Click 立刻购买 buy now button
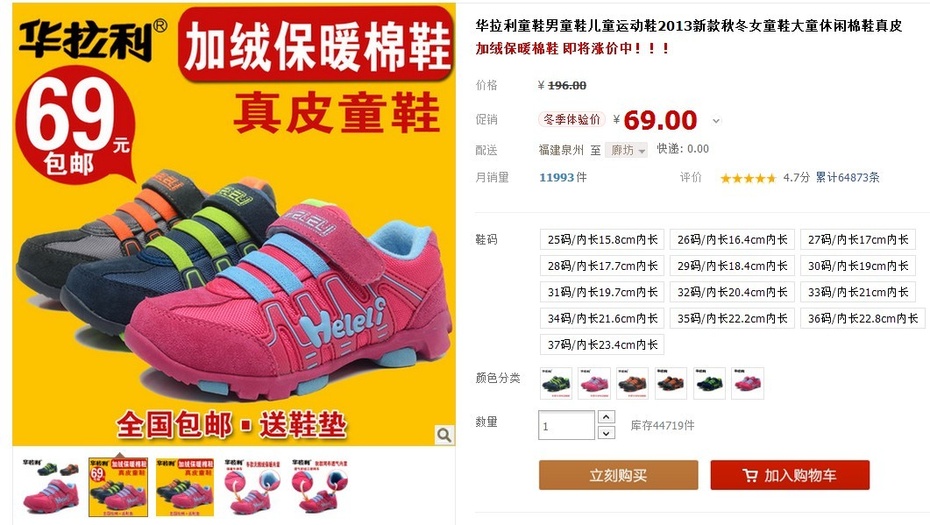930x525 pixels. [618, 475]
